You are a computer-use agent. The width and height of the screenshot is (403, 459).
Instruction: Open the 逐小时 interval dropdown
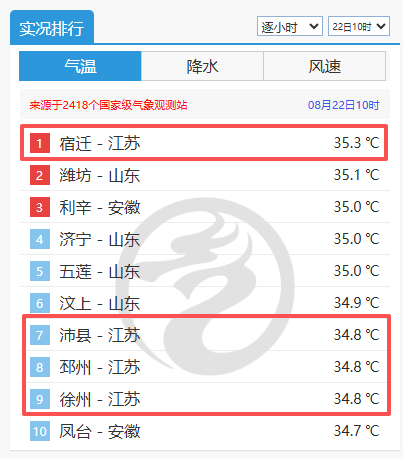tap(290, 26)
